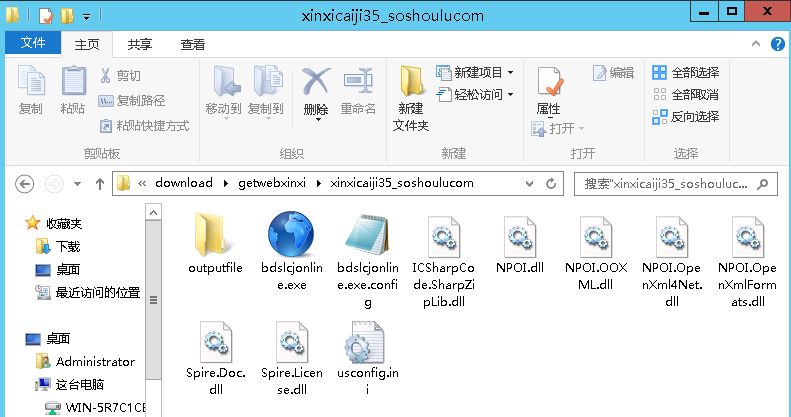Switch to the 查看 (View) tab
The image size is (791, 417).
[193, 44]
